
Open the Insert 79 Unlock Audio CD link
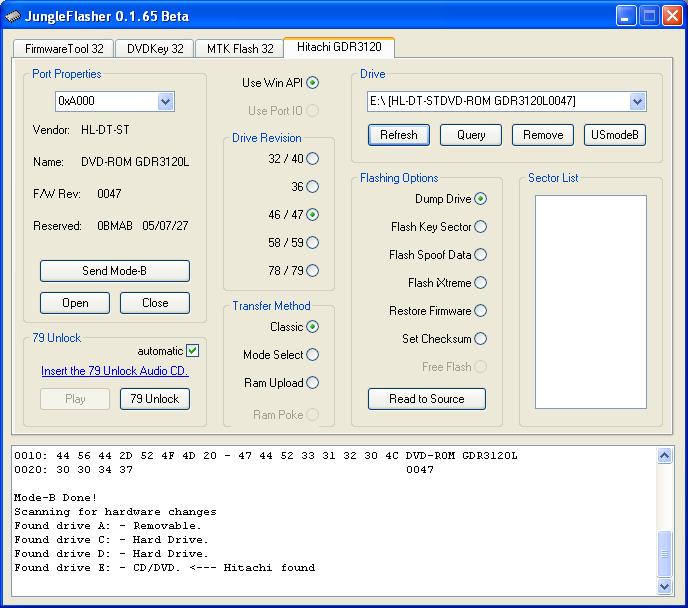(115, 371)
